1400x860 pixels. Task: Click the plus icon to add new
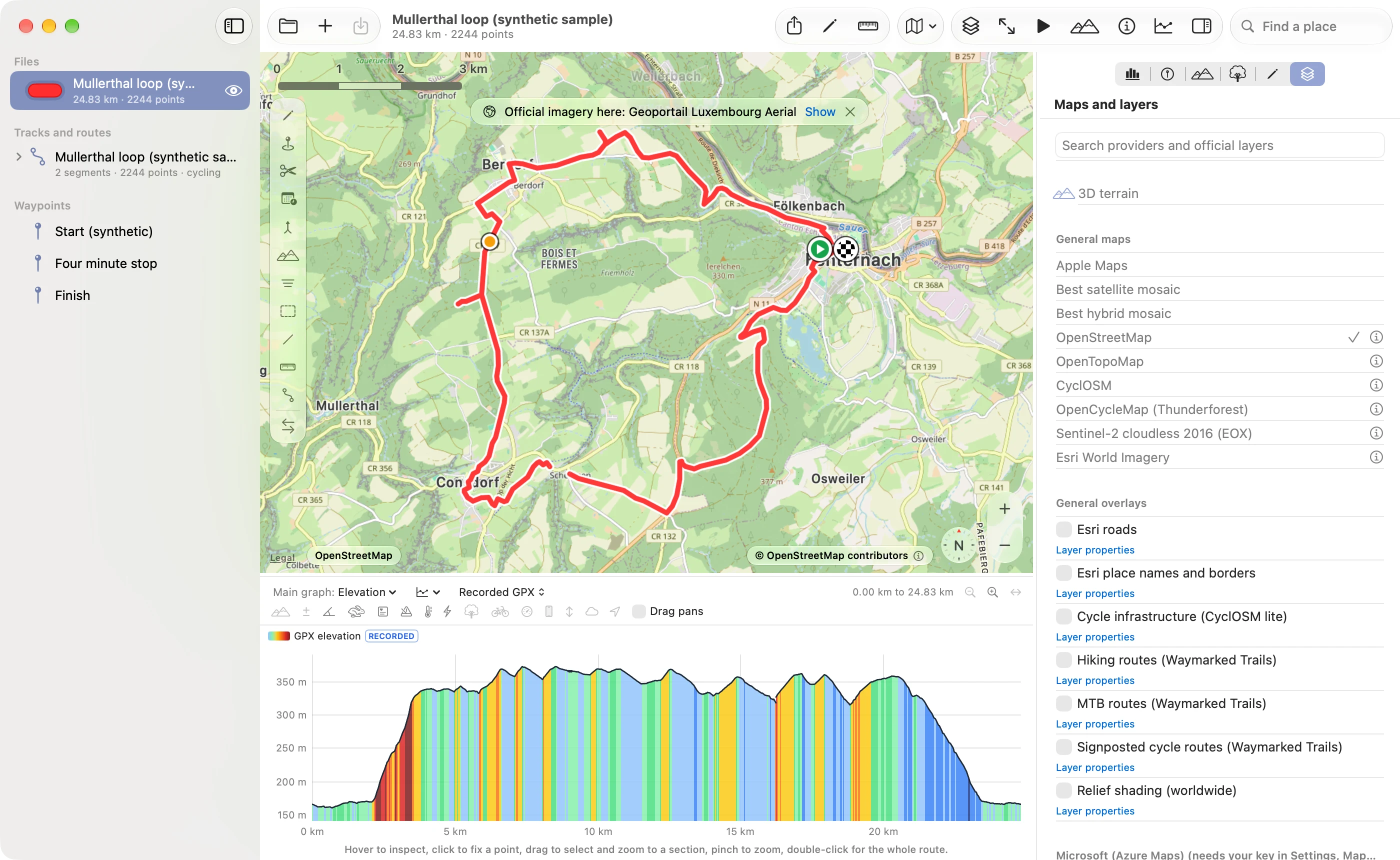pos(324,26)
